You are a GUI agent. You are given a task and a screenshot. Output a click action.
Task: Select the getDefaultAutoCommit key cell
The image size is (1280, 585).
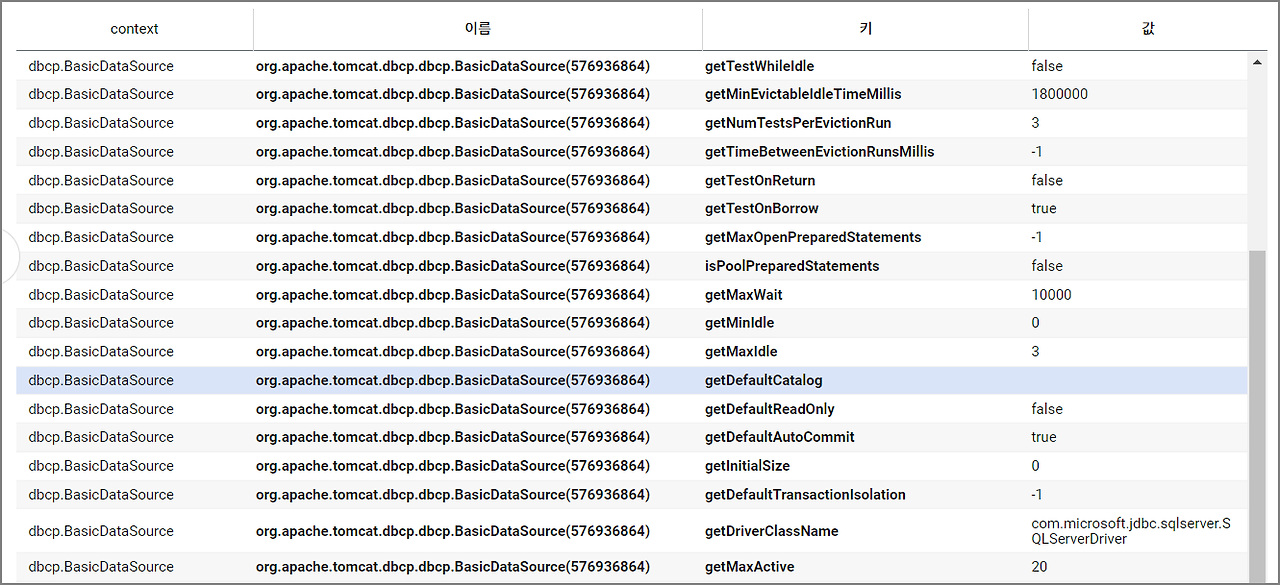(779, 437)
